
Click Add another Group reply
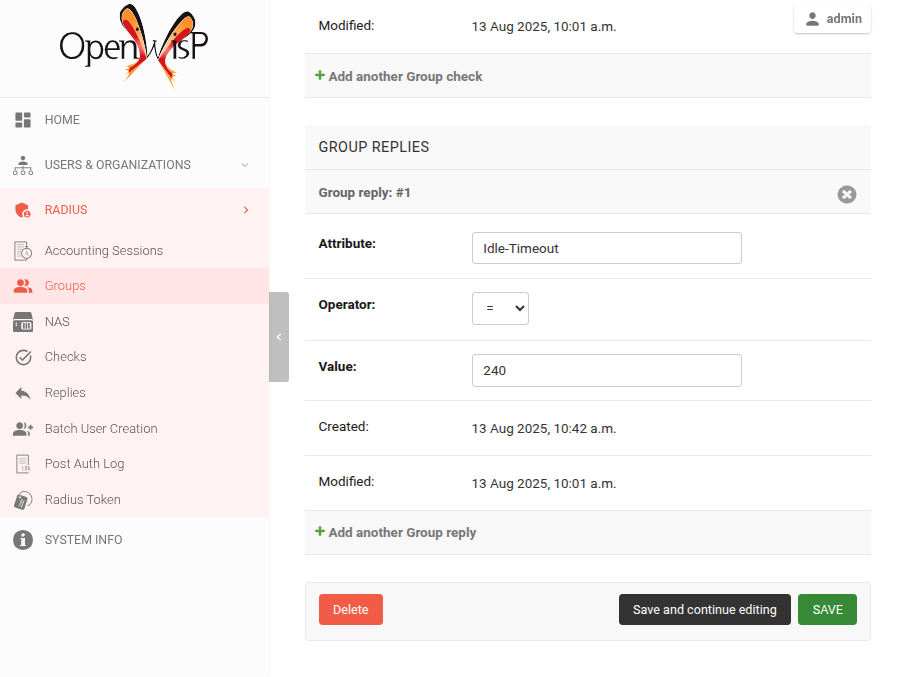[x=401, y=533]
